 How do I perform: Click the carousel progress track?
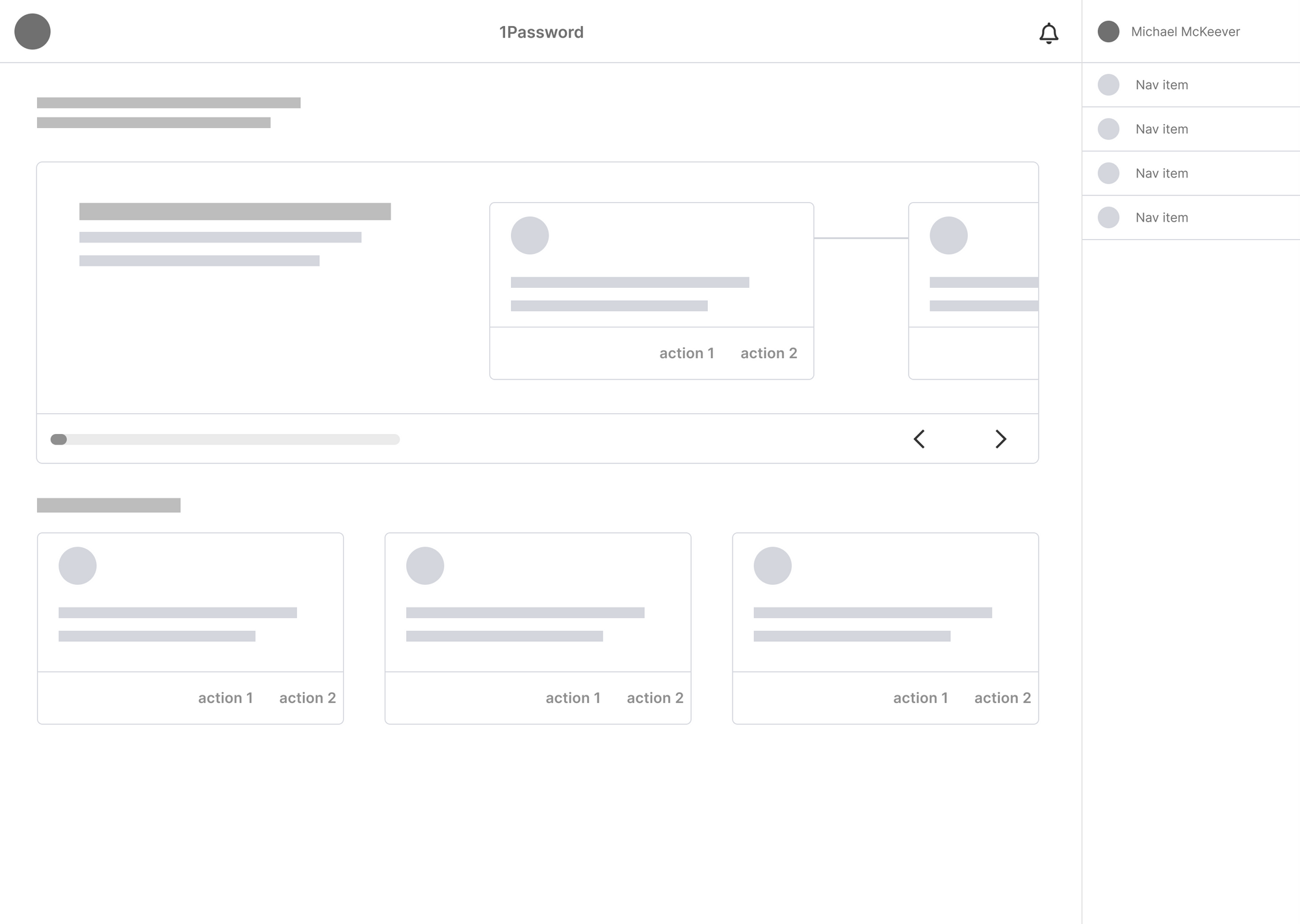click(225, 439)
